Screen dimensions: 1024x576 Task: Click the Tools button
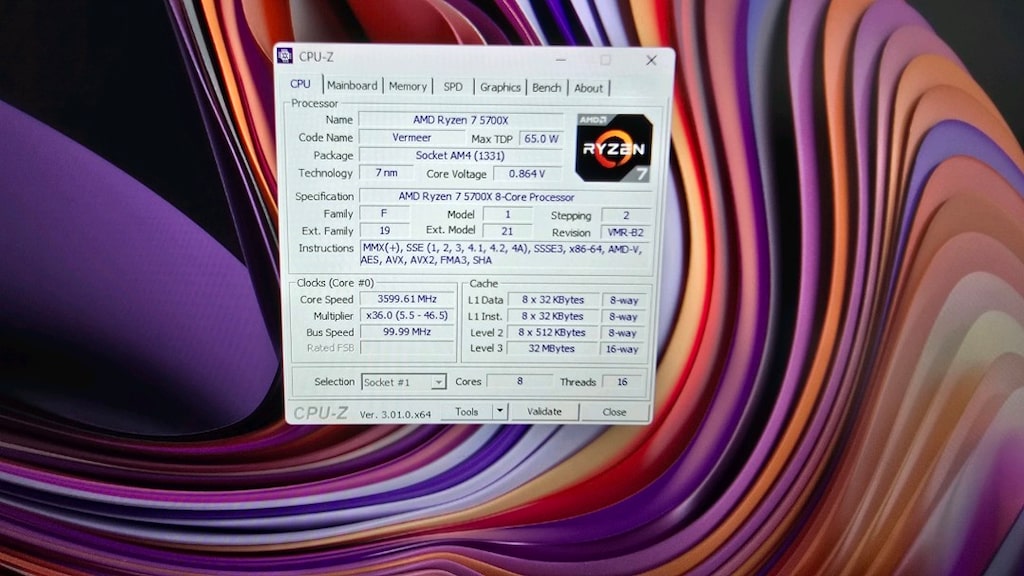point(466,411)
